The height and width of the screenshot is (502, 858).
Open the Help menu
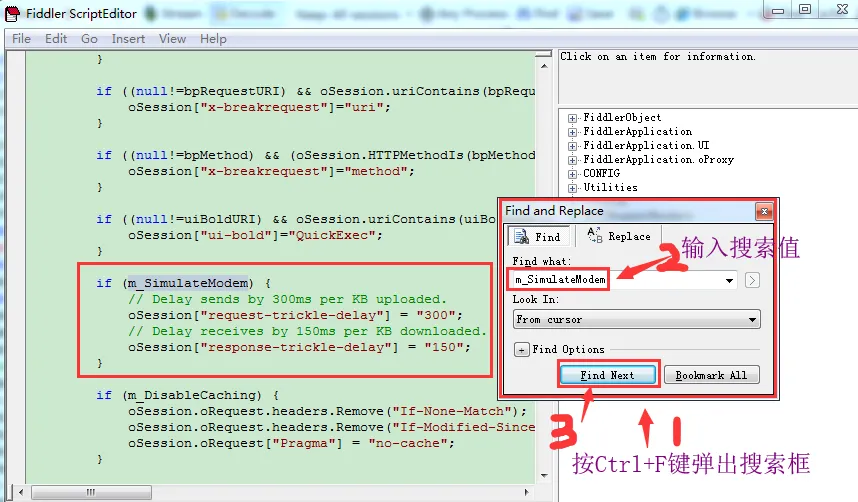click(213, 39)
